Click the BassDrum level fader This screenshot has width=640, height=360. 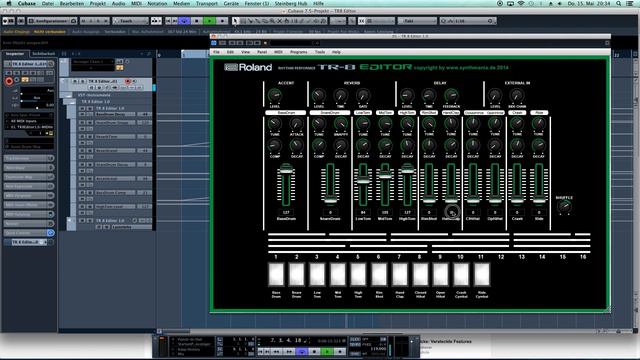click(286, 184)
